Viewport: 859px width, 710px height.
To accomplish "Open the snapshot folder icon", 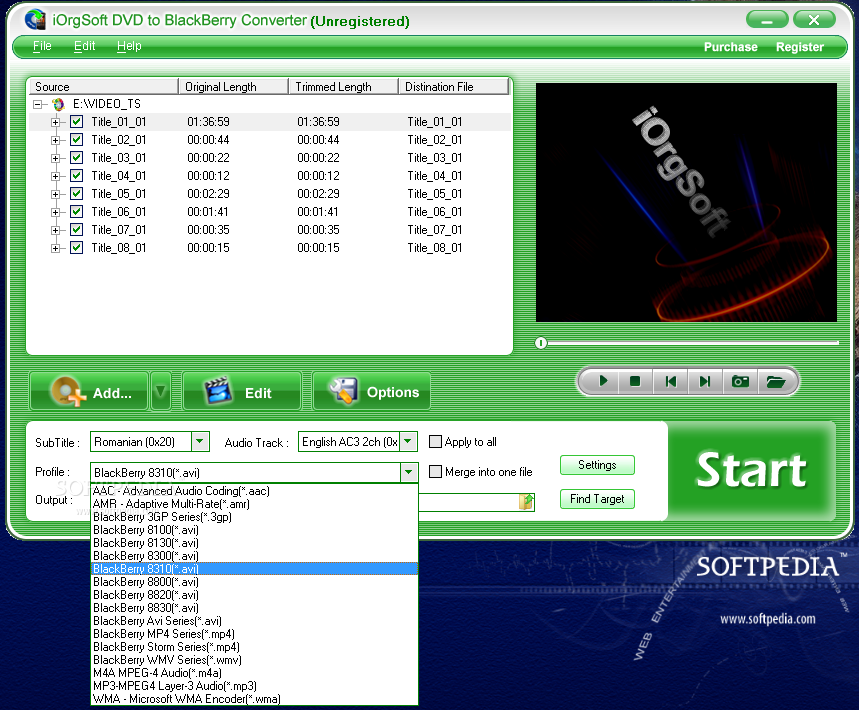I will pyautogui.click(x=775, y=381).
